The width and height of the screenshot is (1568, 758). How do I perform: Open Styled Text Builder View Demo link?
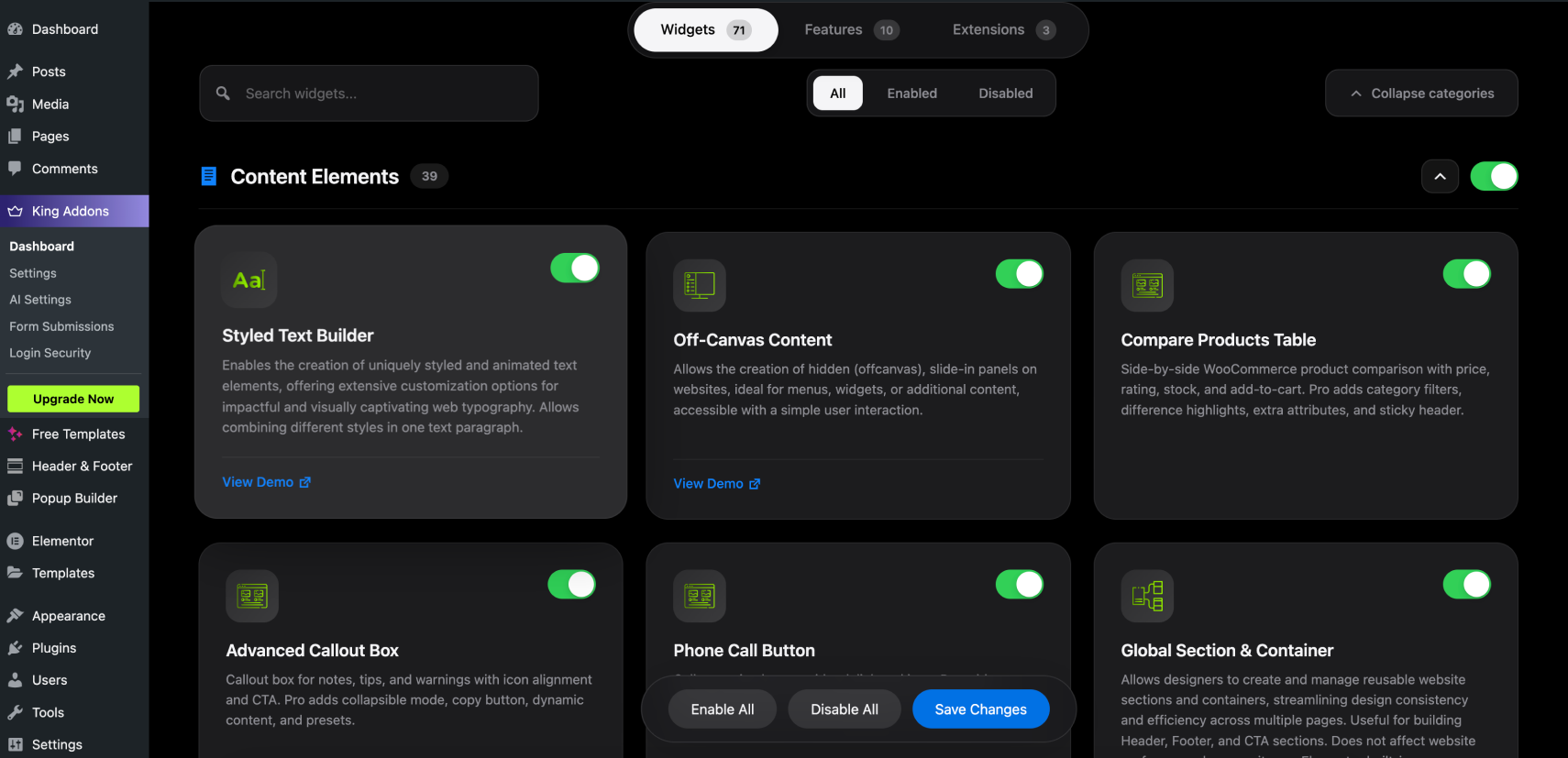coord(267,482)
